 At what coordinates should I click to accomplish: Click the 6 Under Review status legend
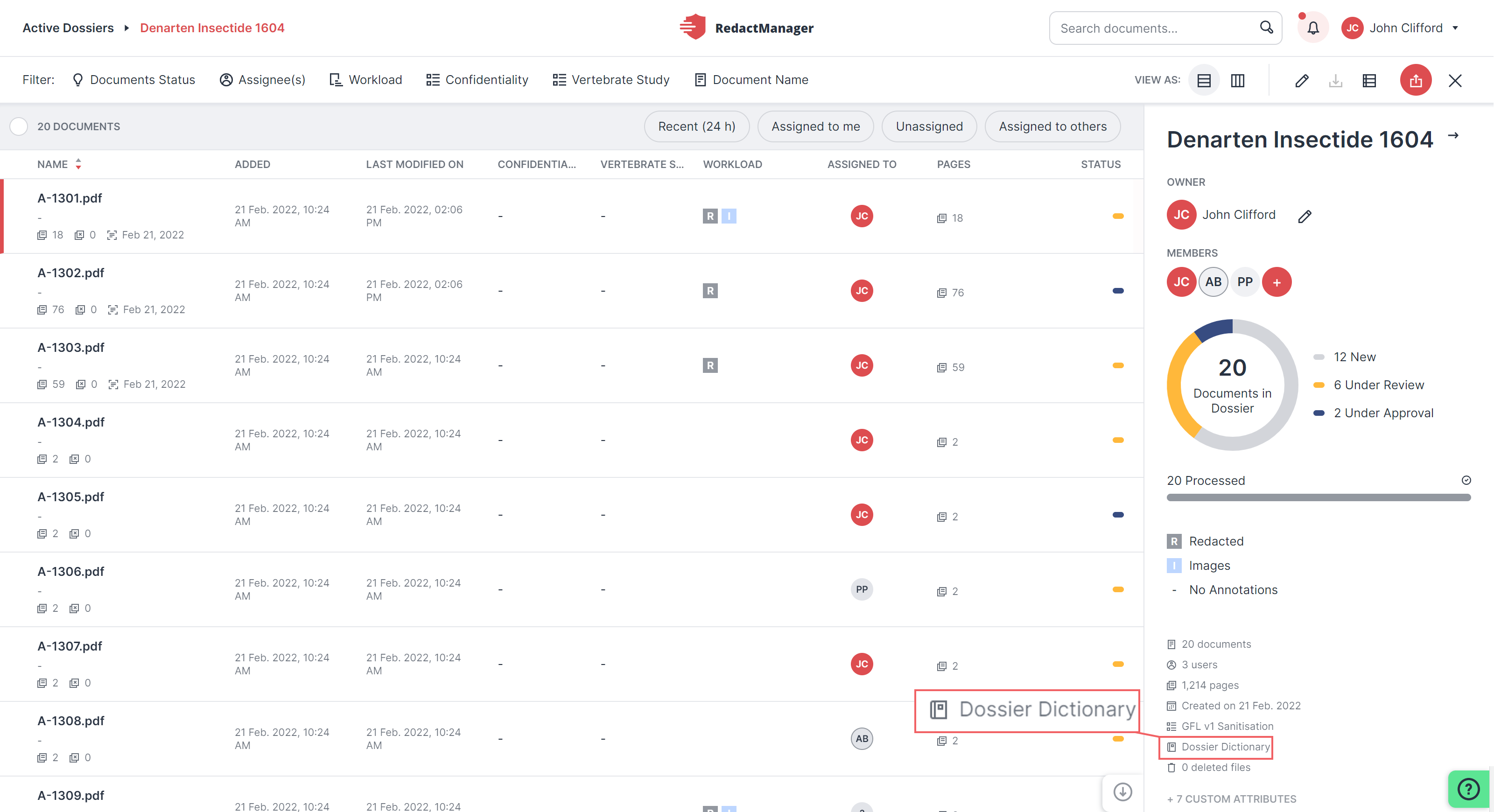click(1368, 385)
